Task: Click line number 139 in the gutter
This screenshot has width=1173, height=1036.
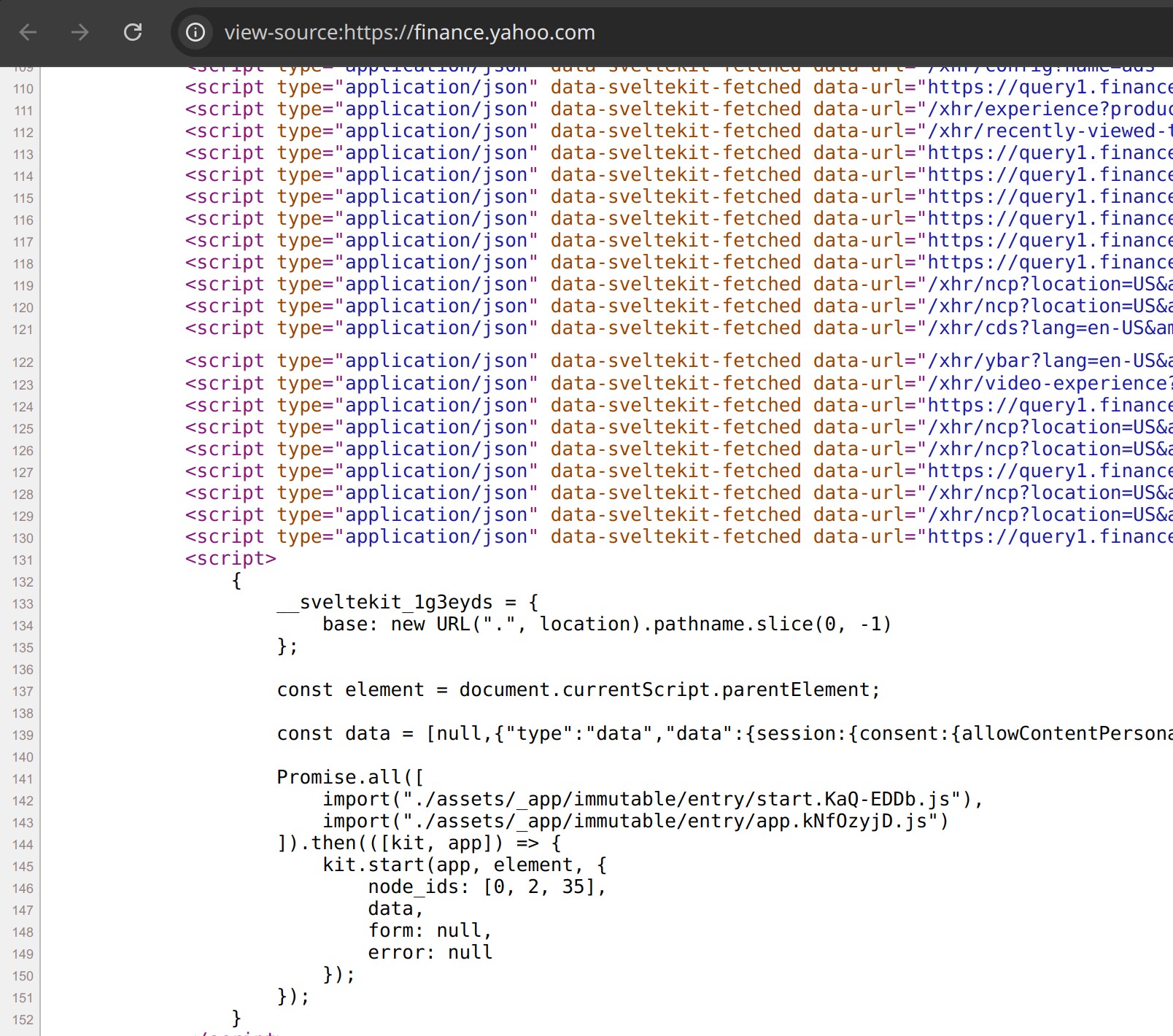Action: coord(23,735)
